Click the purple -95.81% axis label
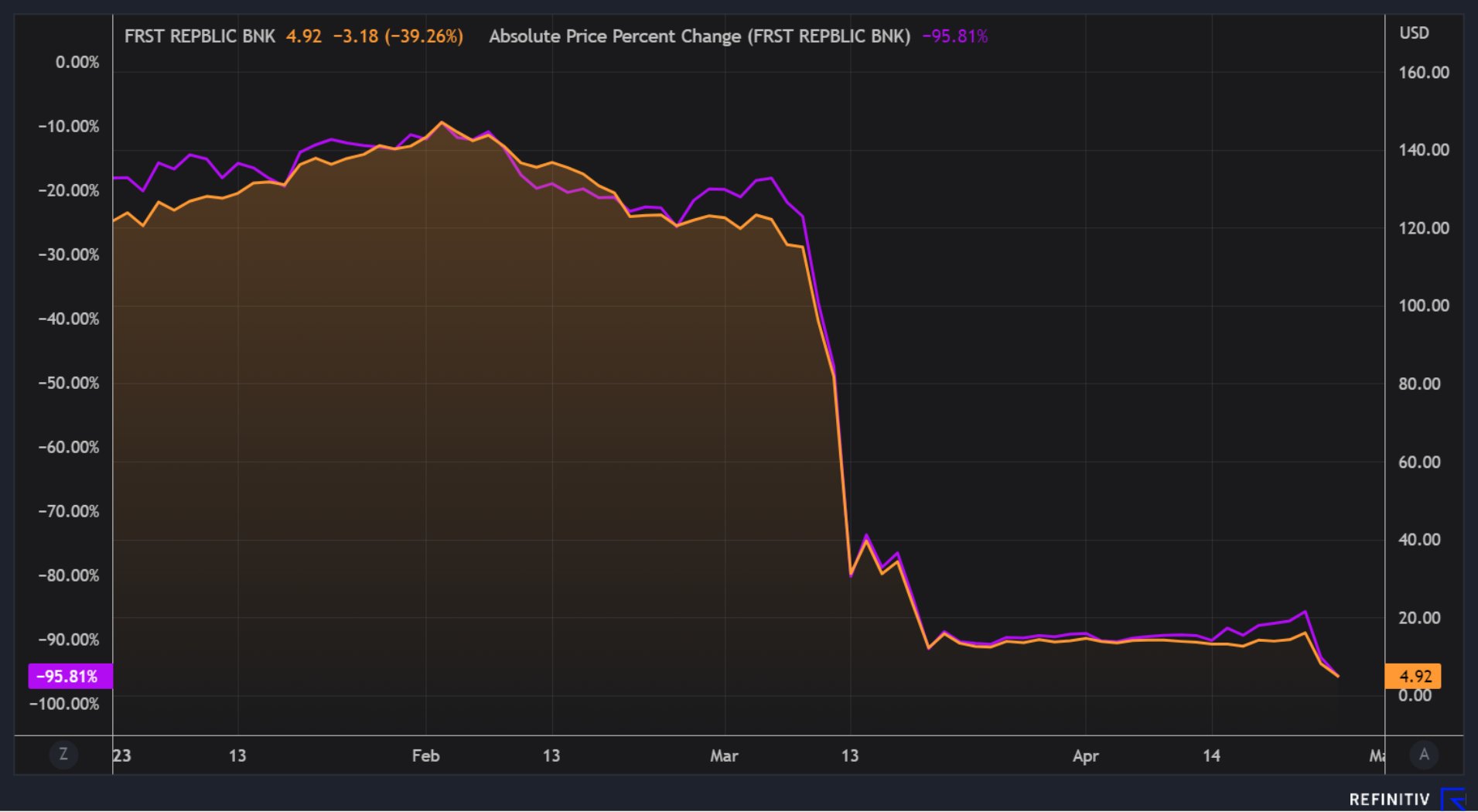The image size is (1478, 812). (70, 677)
